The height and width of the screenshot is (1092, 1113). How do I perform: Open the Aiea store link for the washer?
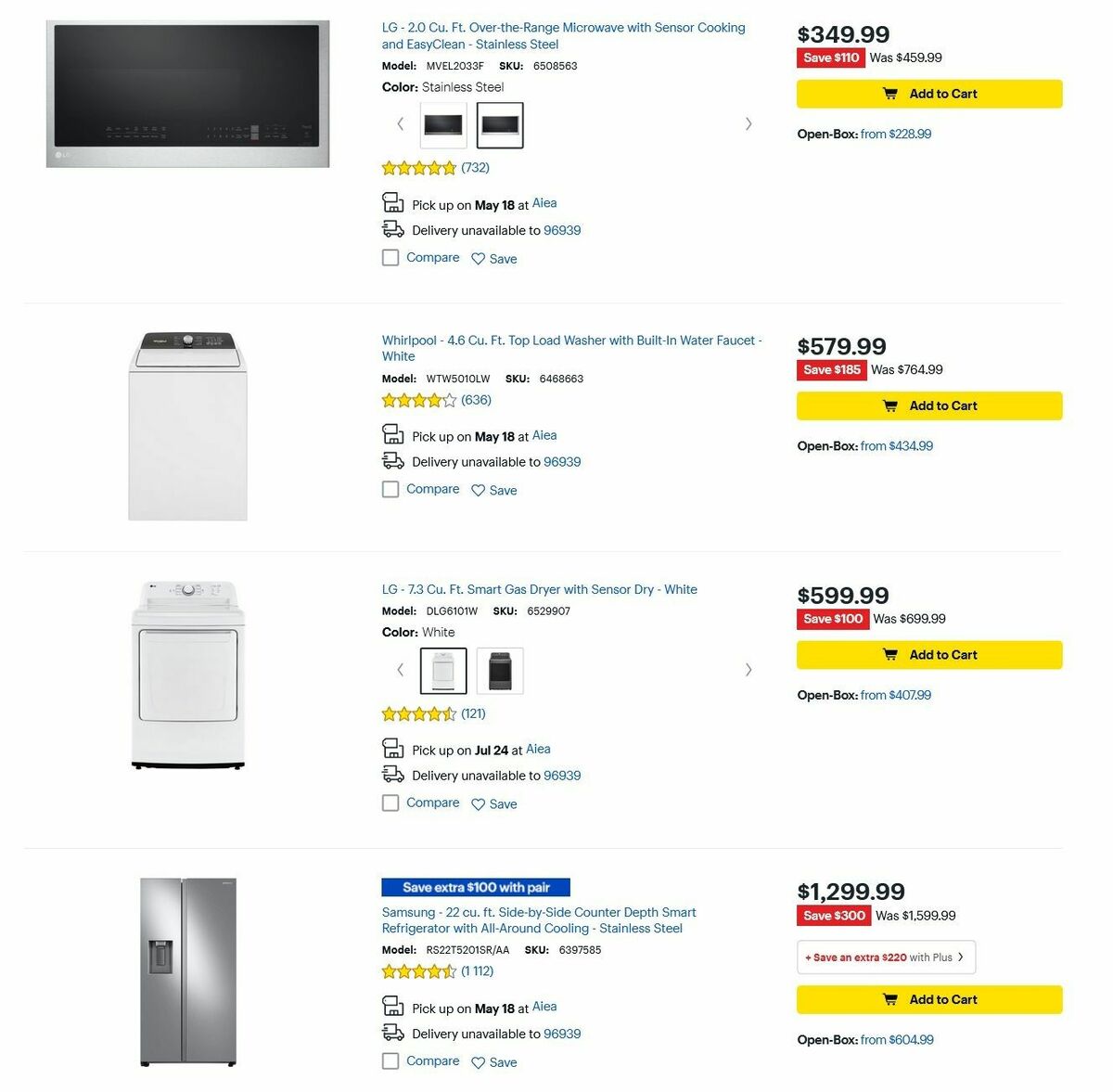544,435
